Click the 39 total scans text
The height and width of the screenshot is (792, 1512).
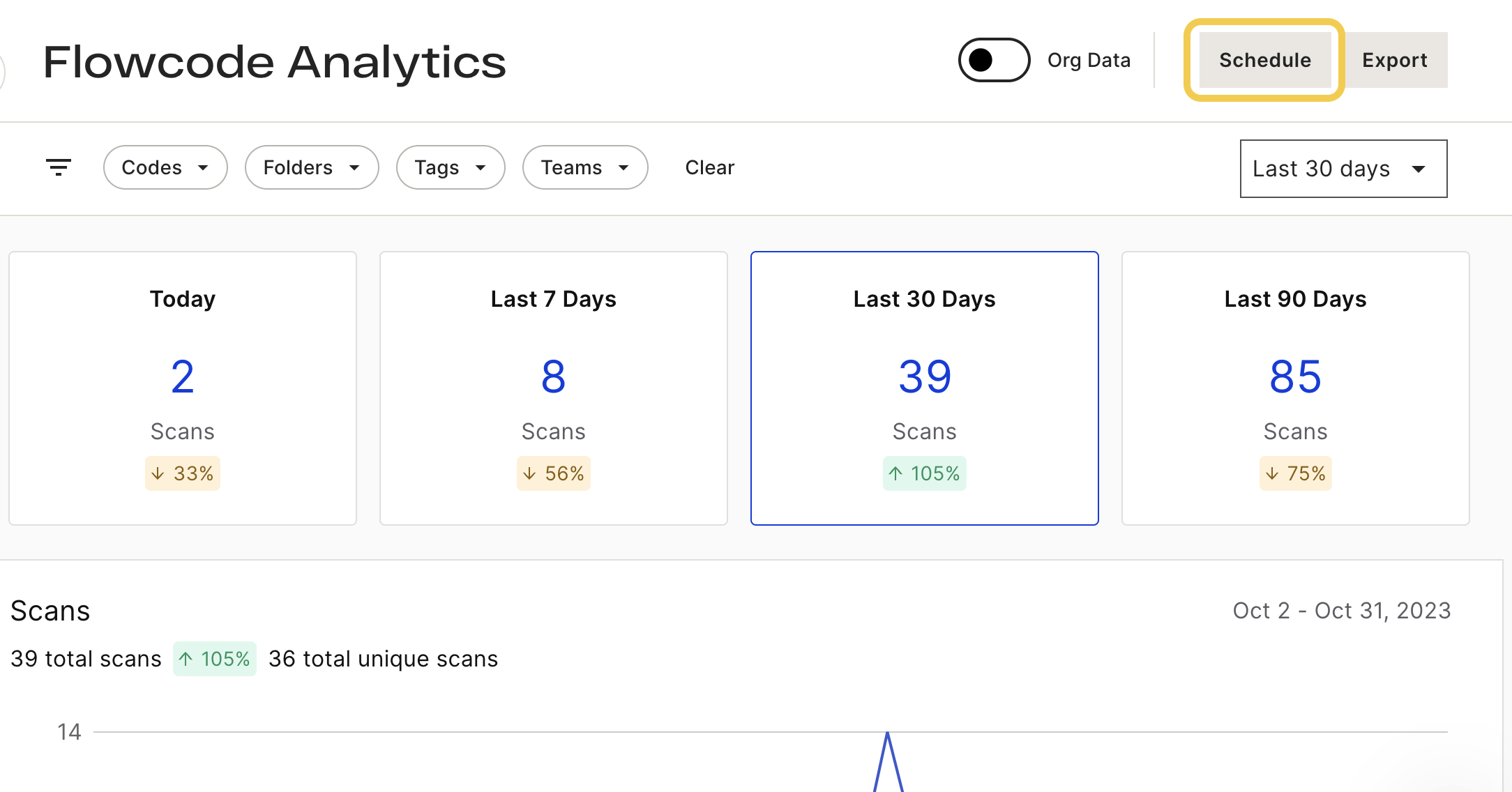86,659
